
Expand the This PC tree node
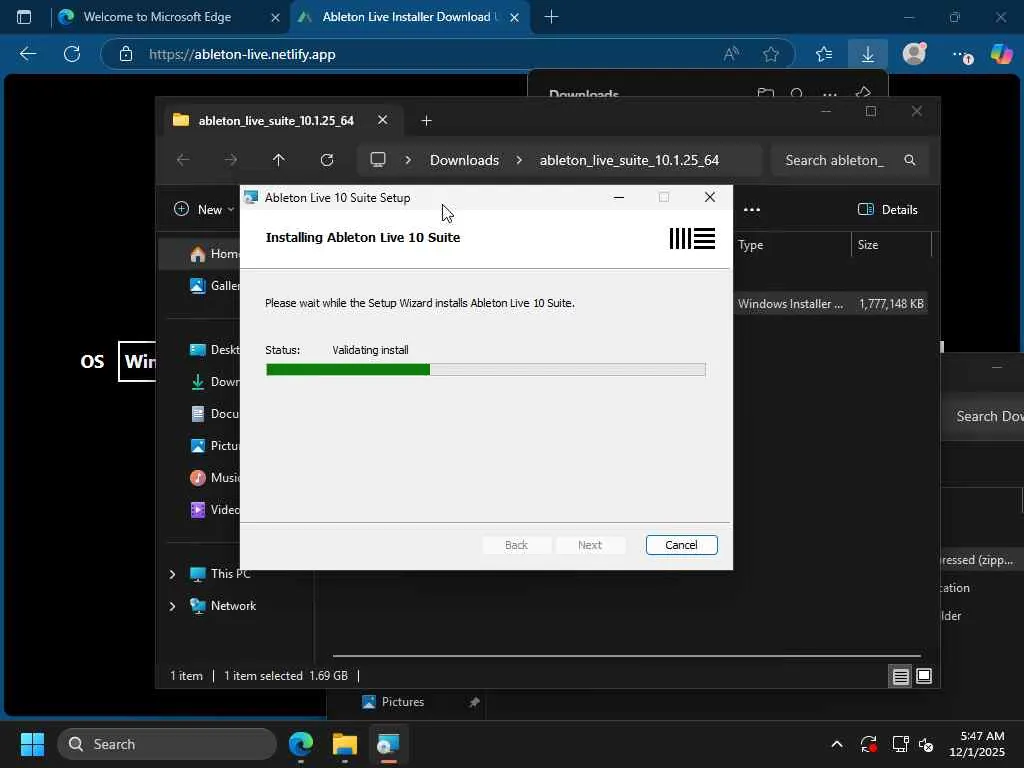coord(172,574)
